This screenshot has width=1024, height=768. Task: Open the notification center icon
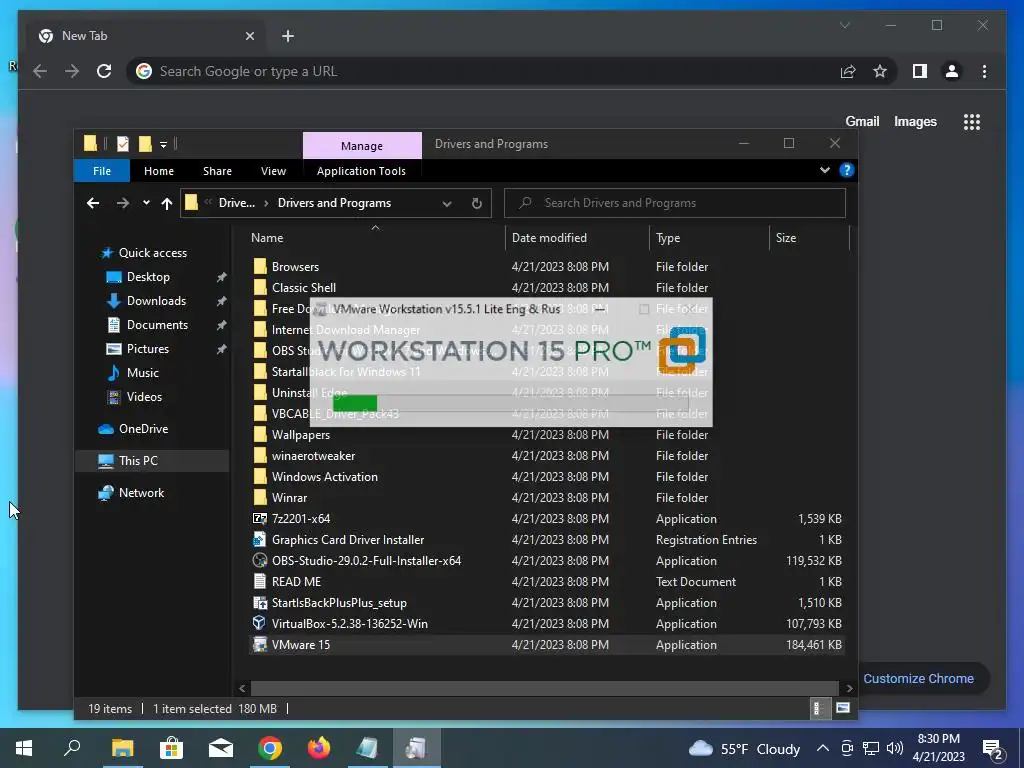(992, 749)
